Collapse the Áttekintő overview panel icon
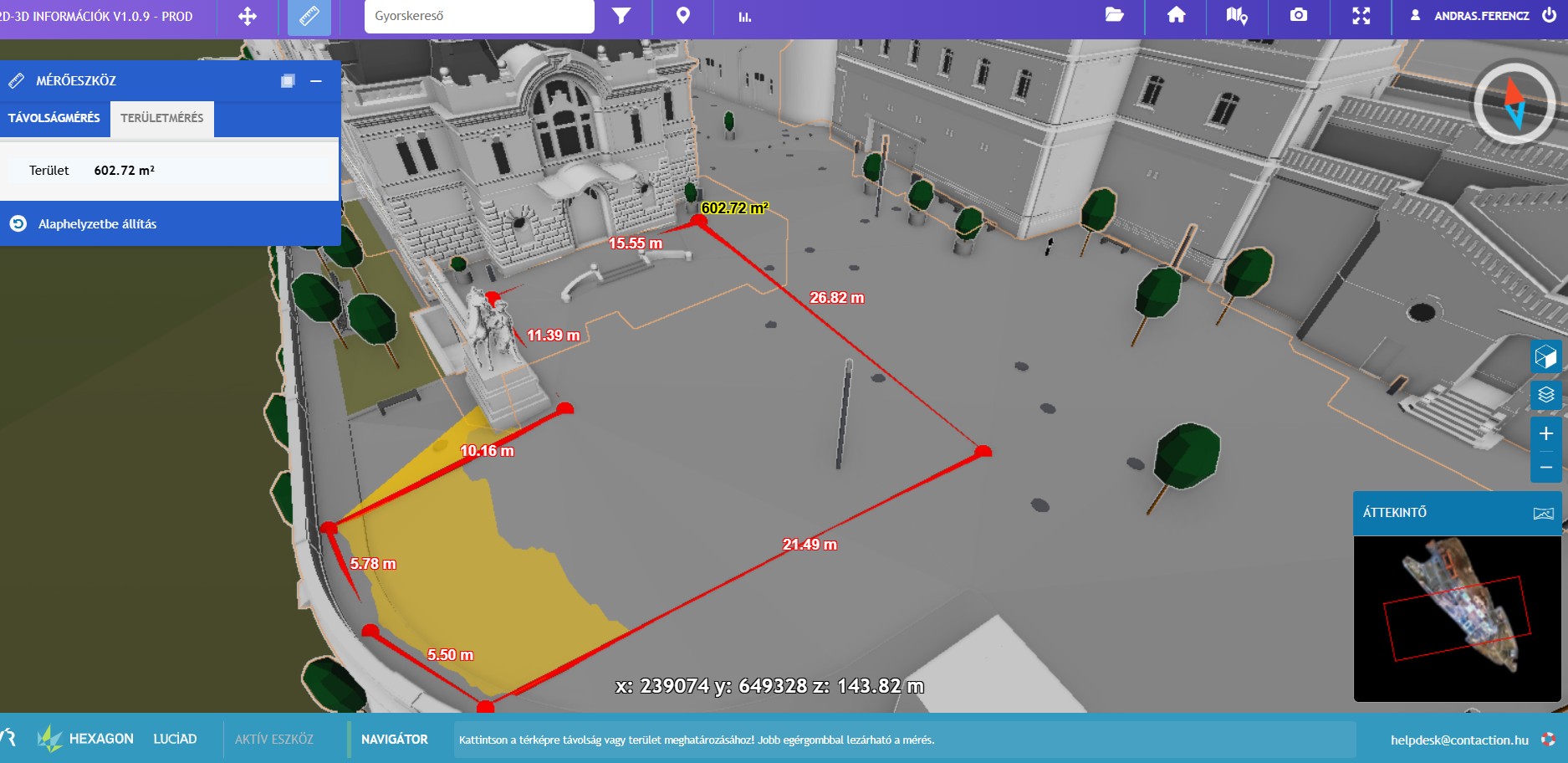Screen dimensions: 1568x763 1543,513
